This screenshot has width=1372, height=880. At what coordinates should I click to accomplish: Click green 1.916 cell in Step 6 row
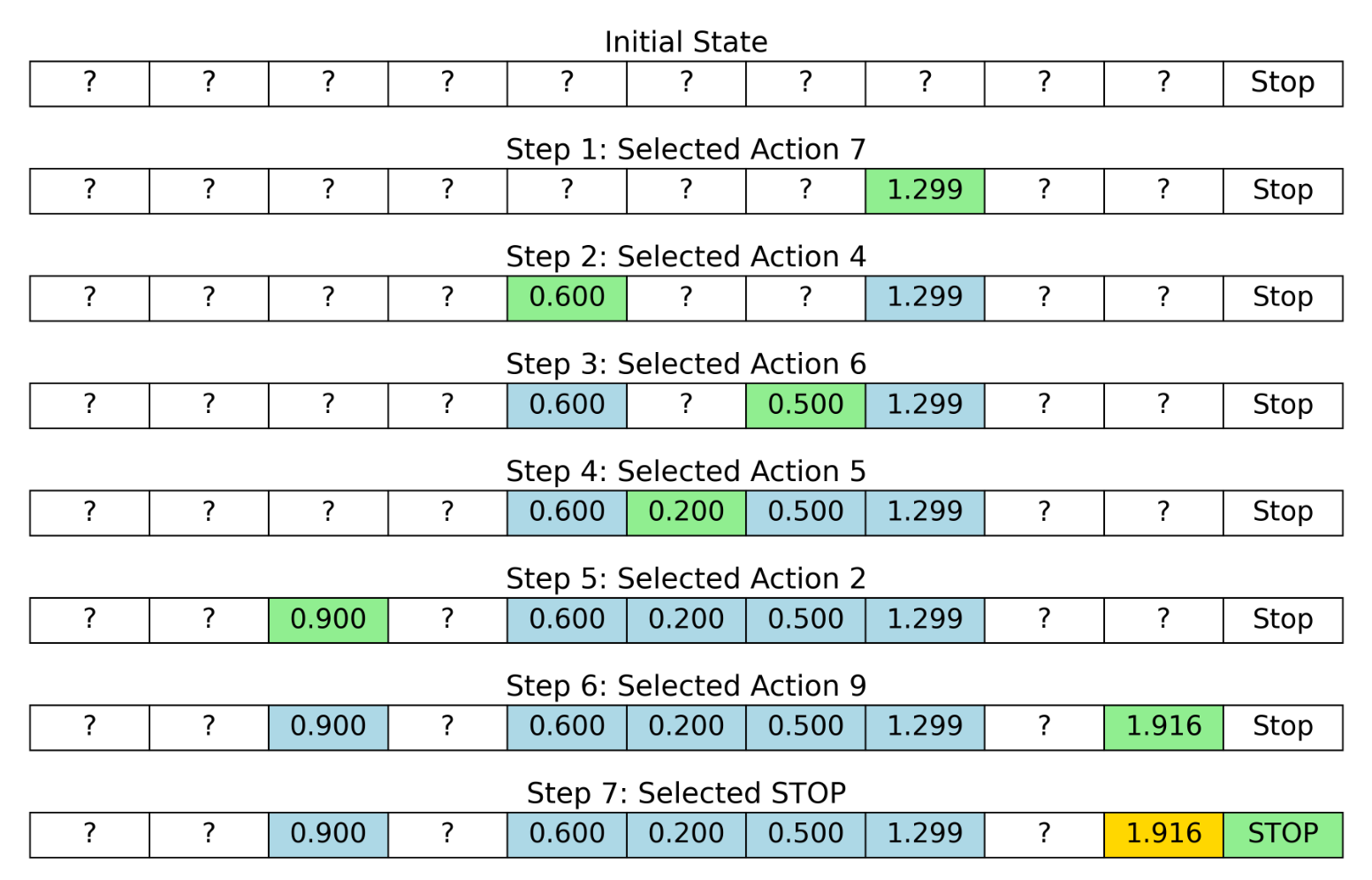click(x=1162, y=727)
